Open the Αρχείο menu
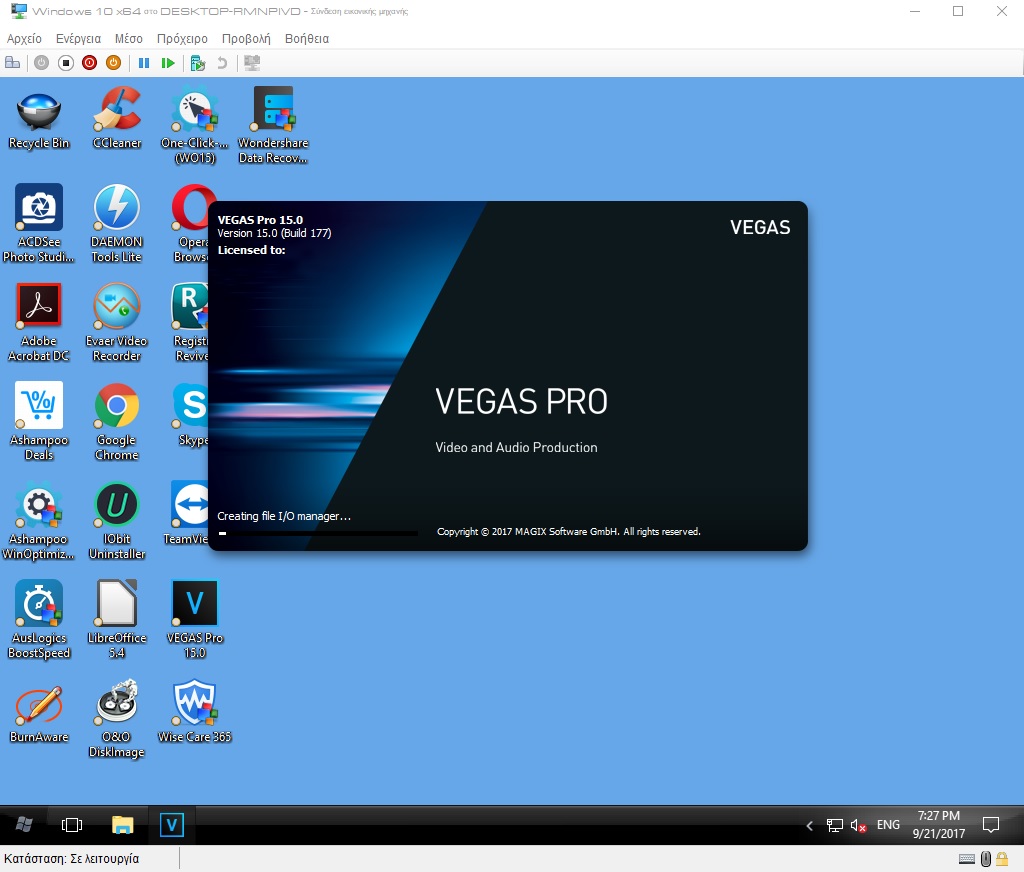 click(x=24, y=39)
